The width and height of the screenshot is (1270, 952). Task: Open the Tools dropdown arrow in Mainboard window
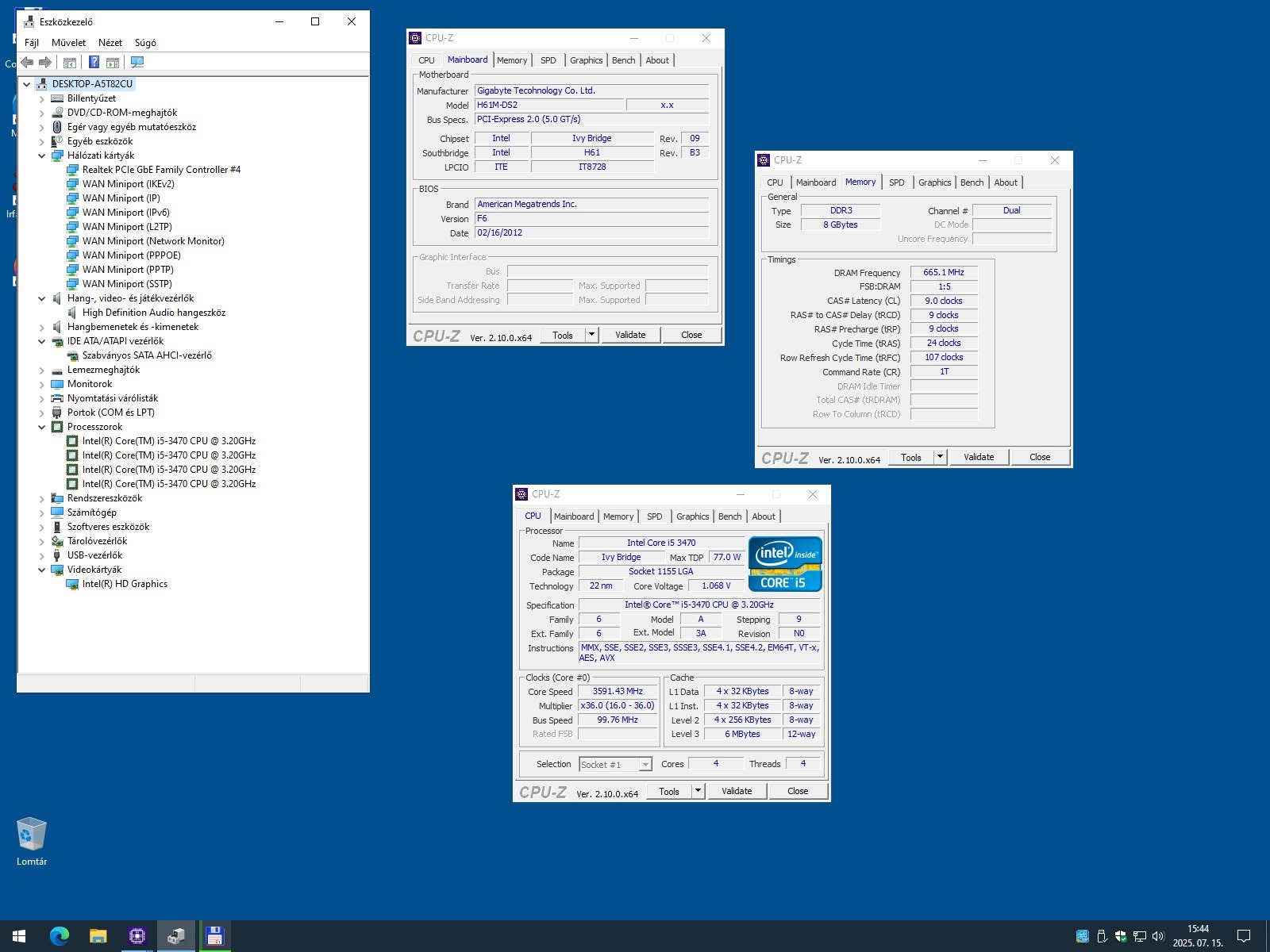(x=591, y=335)
